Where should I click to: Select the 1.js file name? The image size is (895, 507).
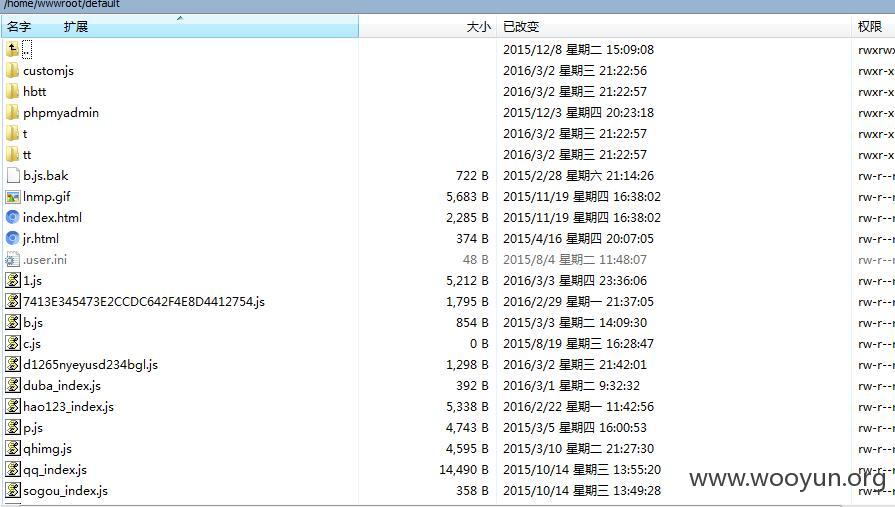(x=33, y=281)
